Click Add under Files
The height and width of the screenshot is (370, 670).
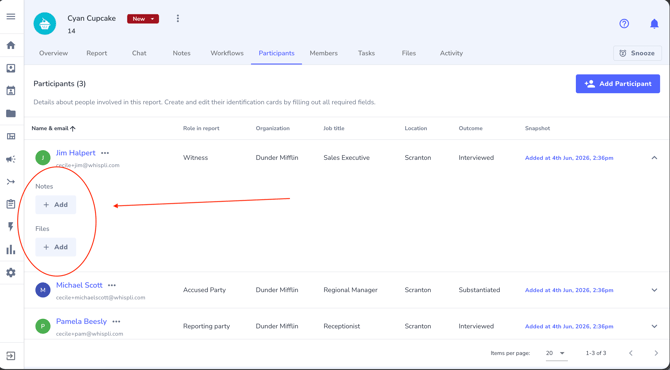pyautogui.click(x=56, y=247)
